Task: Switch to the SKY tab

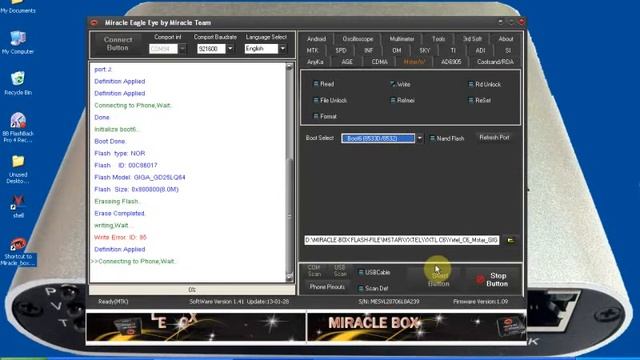Action: 424,50
